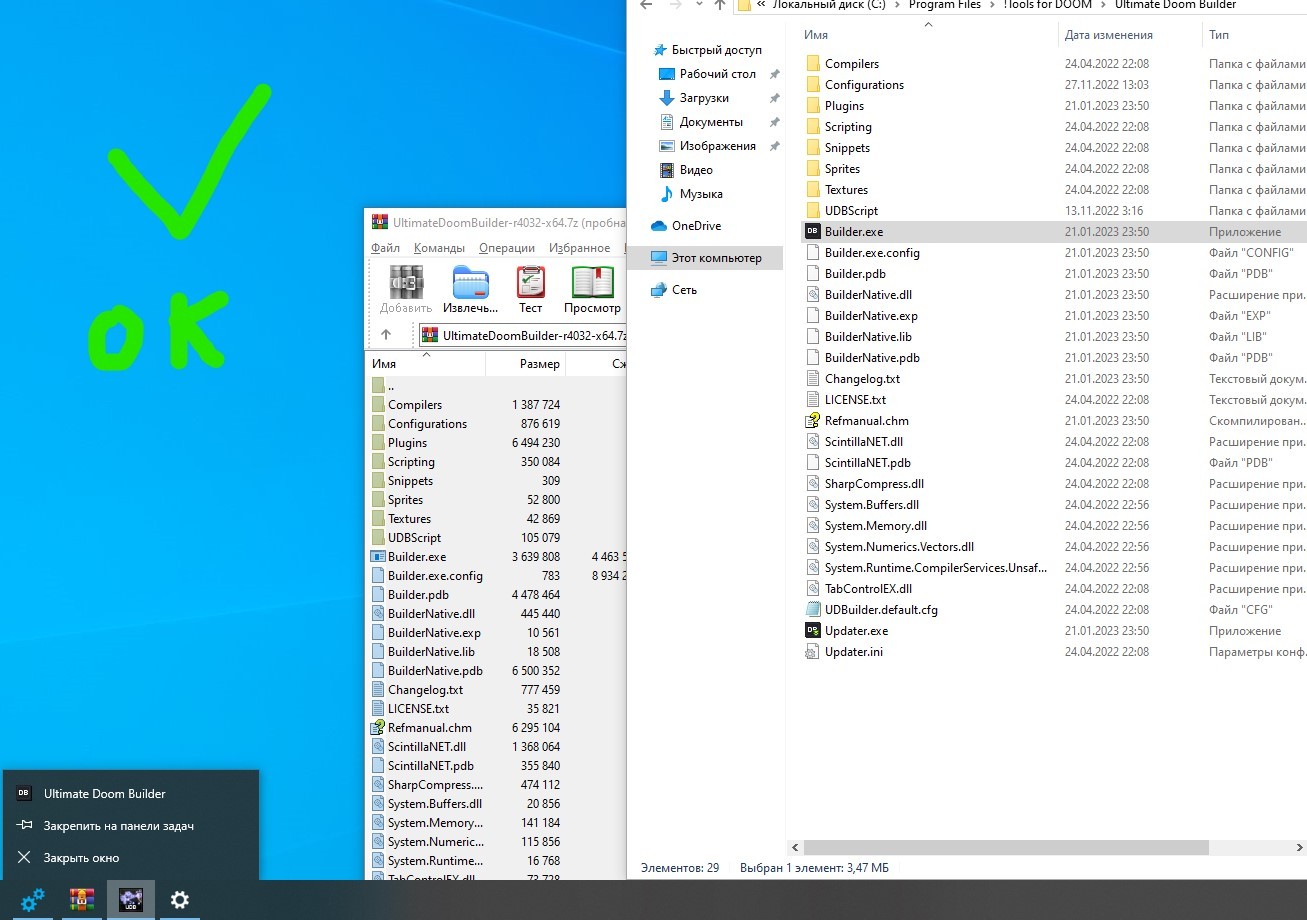Open the white gear Settings taskbar icon
The width and height of the screenshot is (1307, 920).
point(180,900)
